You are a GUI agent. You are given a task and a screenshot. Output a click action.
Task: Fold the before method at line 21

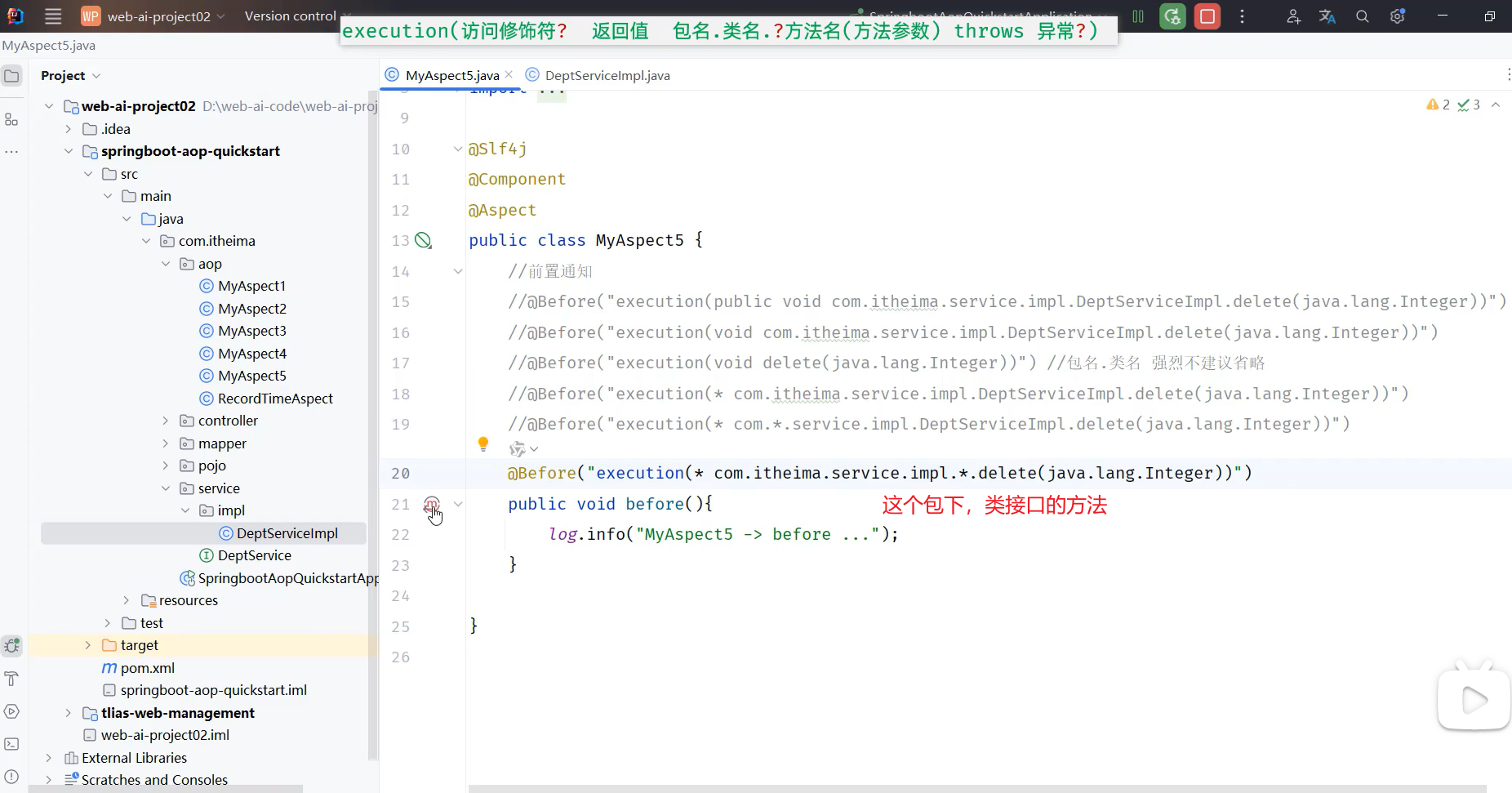click(x=458, y=505)
